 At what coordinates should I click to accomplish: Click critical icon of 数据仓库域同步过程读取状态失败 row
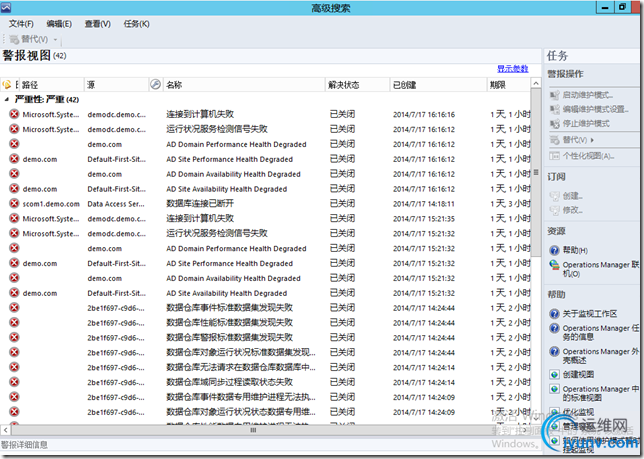pyautogui.click(x=14, y=382)
